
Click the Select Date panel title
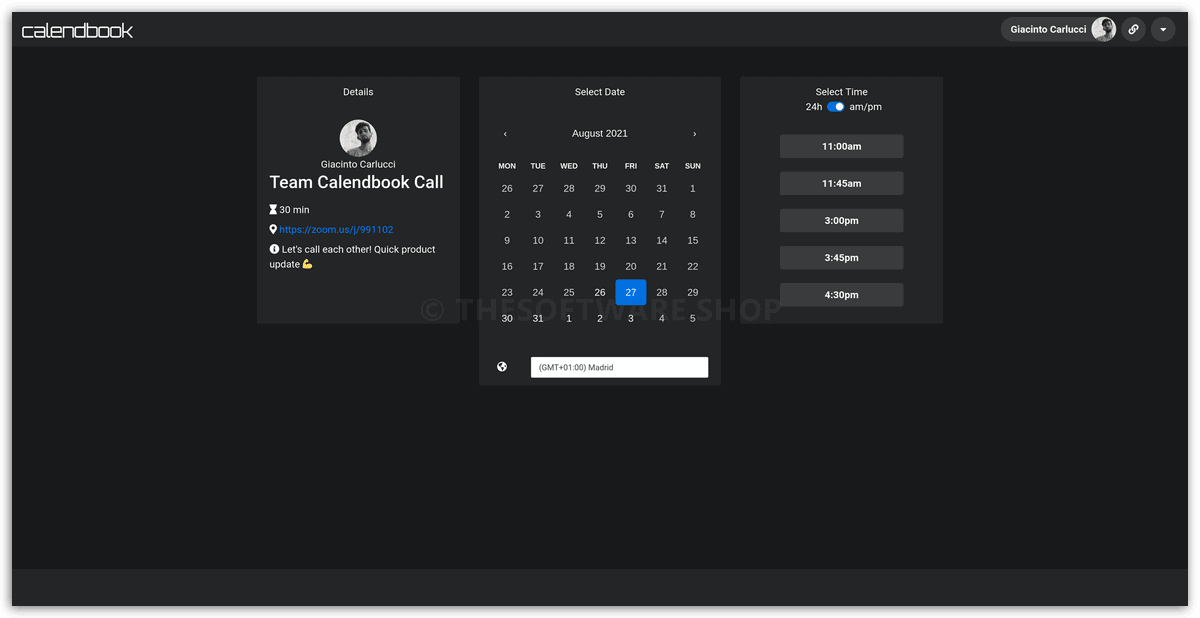pos(600,92)
